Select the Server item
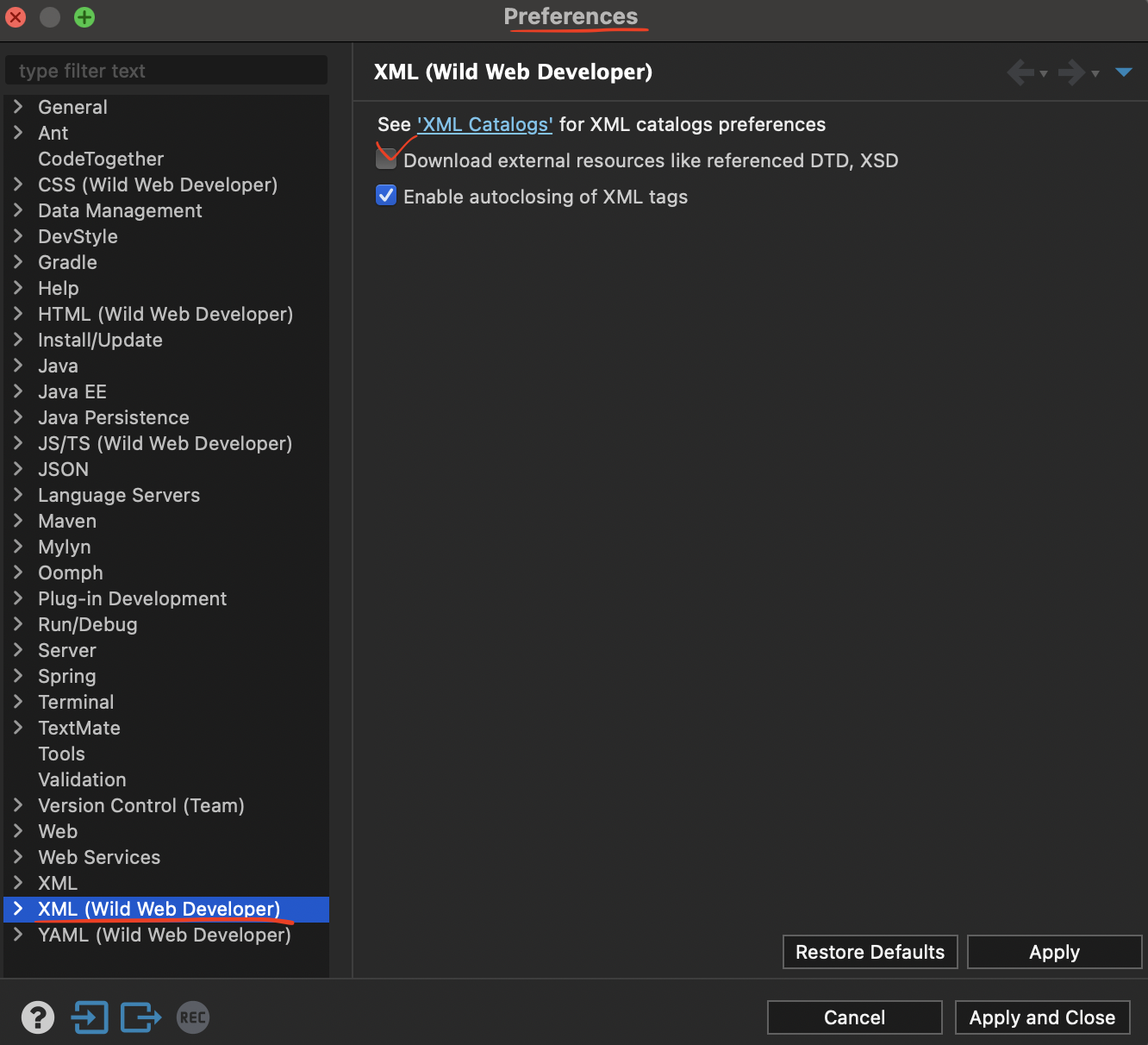This screenshot has width=1148, height=1045. (x=67, y=650)
